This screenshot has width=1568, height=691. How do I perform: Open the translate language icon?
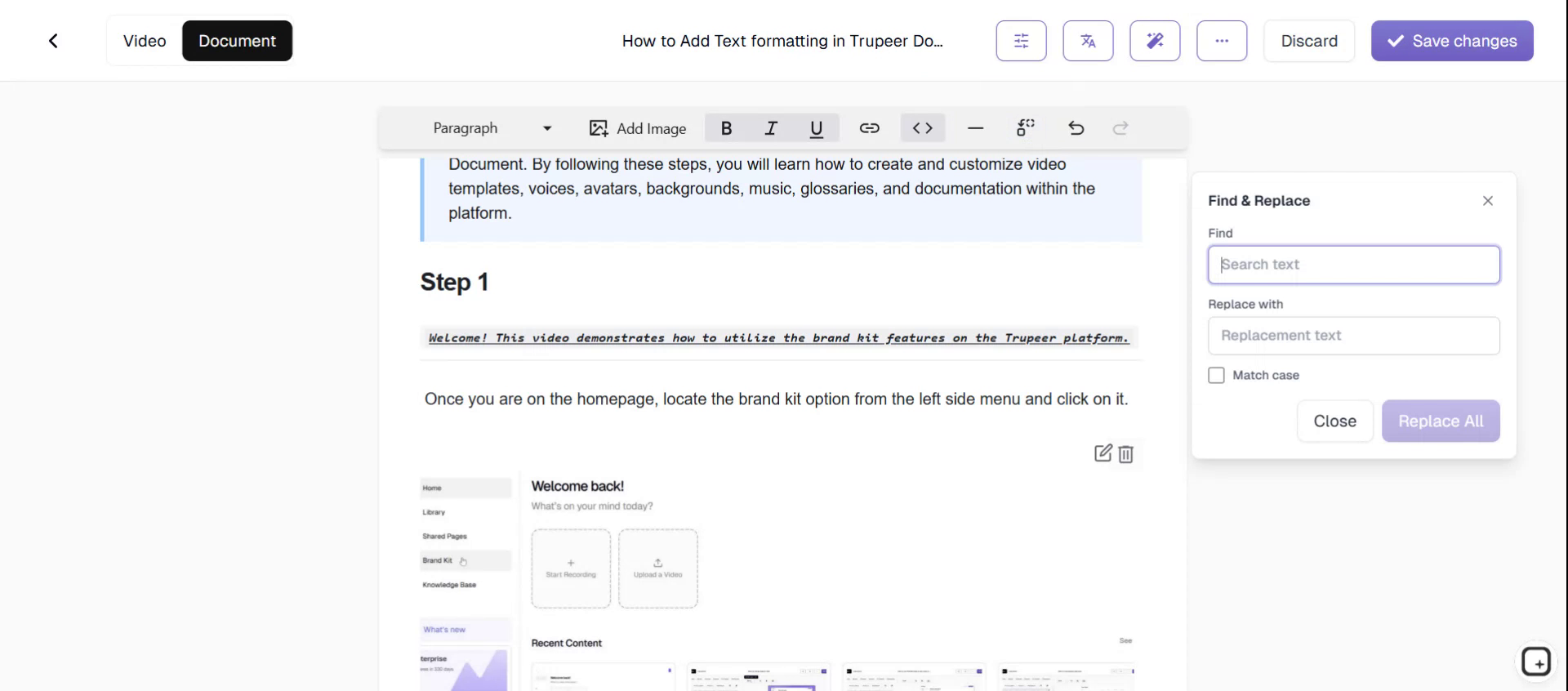[x=1088, y=41]
